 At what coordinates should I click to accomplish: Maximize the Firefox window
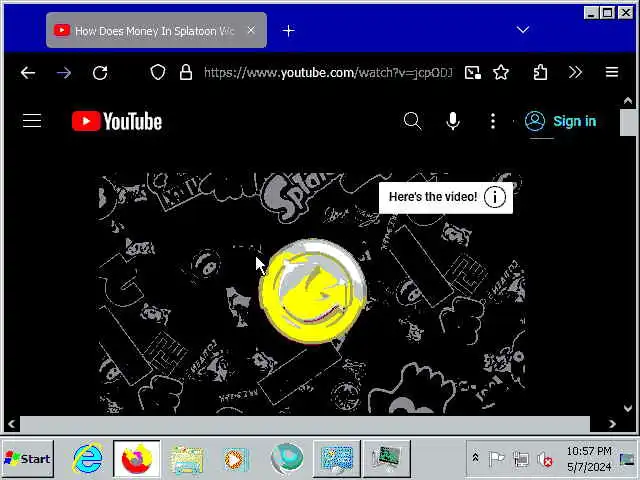(608, 13)
